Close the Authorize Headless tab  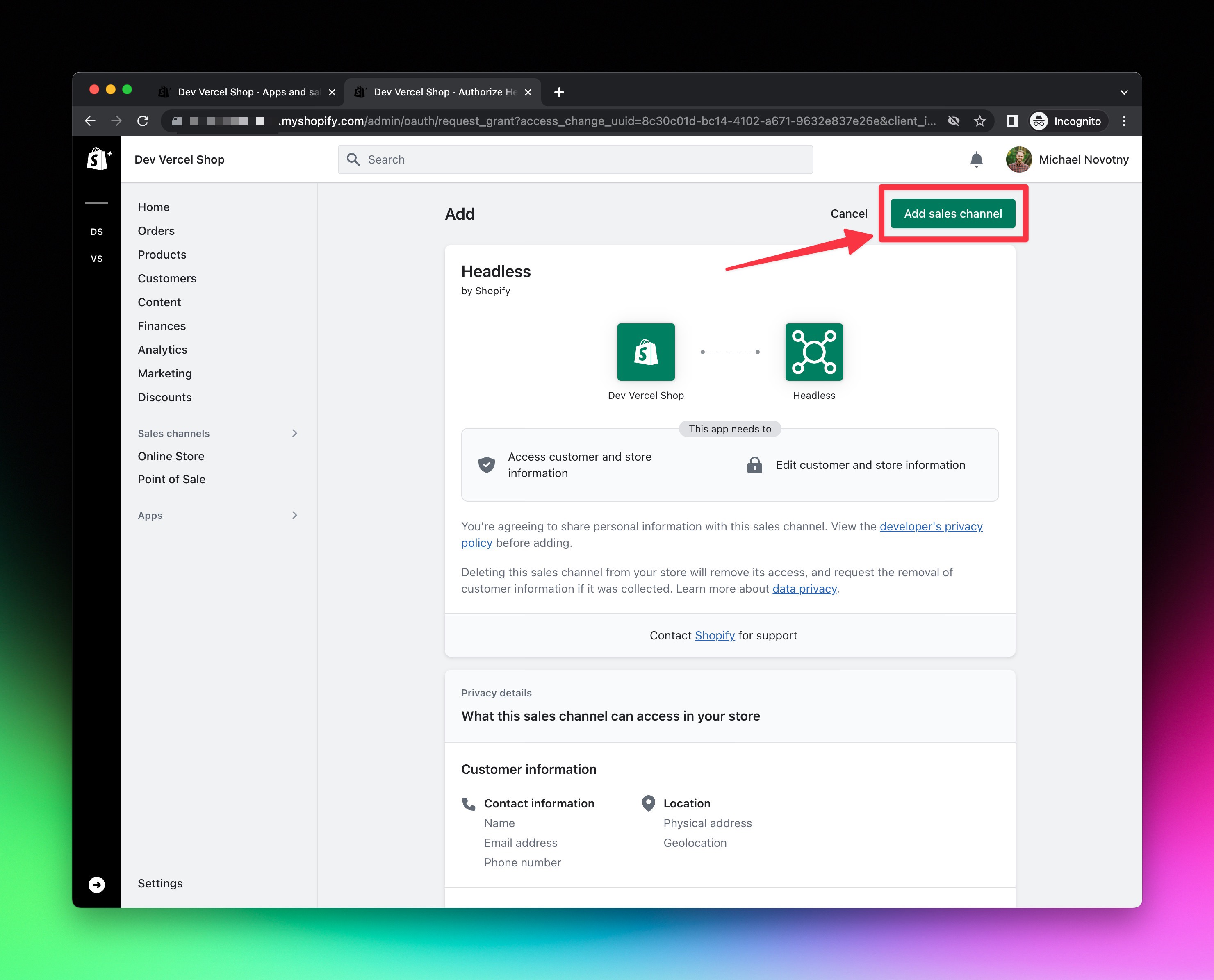528,92
